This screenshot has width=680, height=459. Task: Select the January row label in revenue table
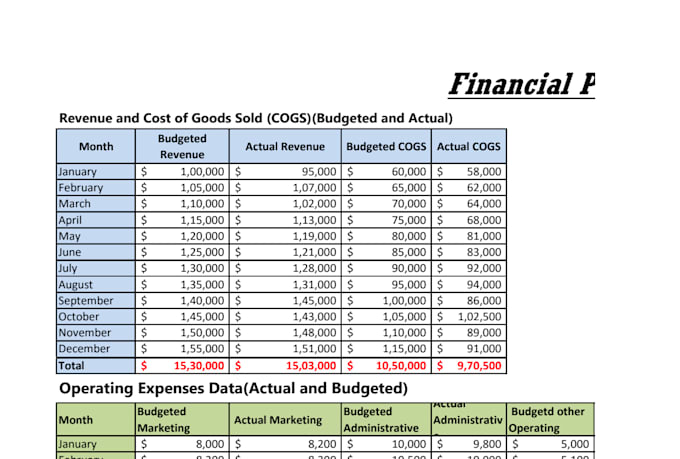(x=96, y=171)
